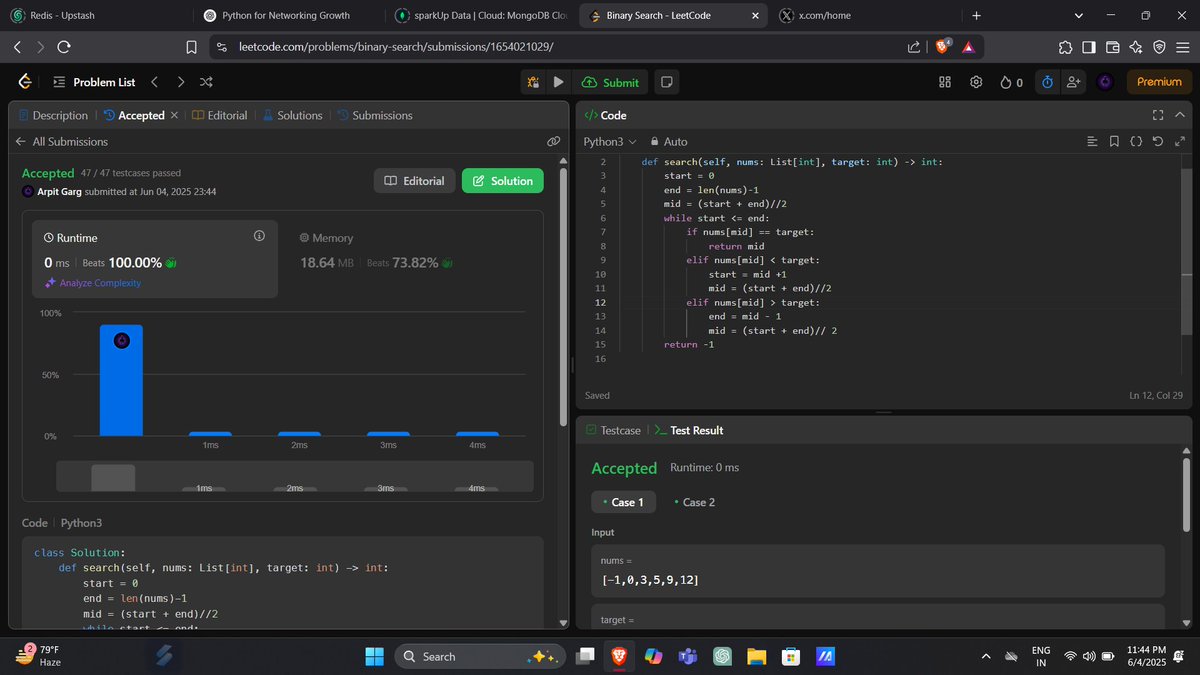The width and height of the screenshot is (1200, 675).
Task: Toggle the Auto lock setting
Action: click(x=669, y=142)
